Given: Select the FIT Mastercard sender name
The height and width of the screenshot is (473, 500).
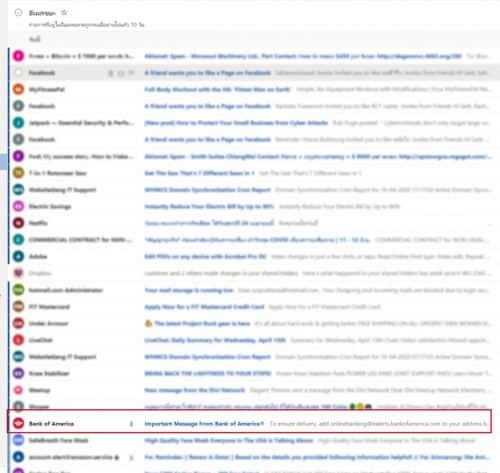Looking at the screenshot, I should 49,307.
